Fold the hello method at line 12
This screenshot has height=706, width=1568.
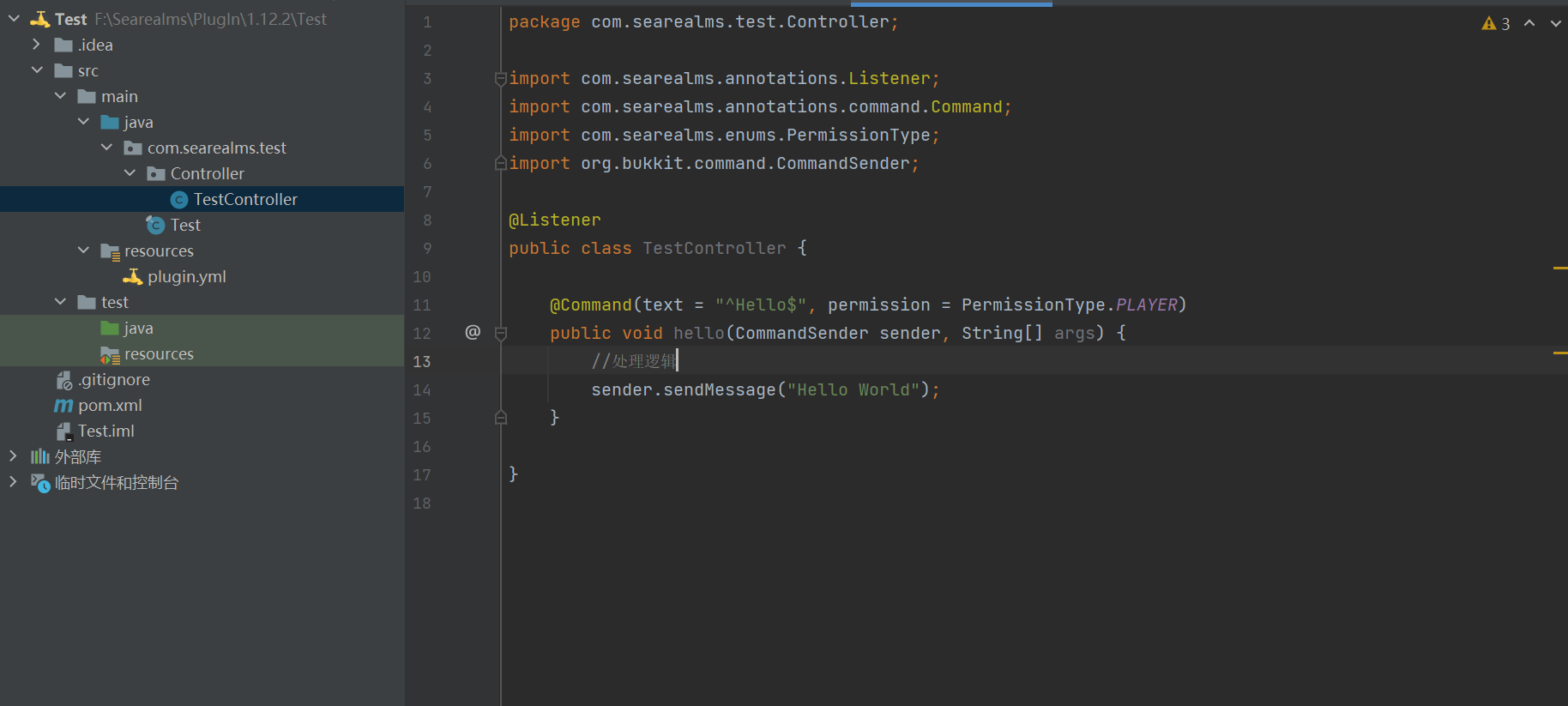pyautogui.click(x=501, y=333)
